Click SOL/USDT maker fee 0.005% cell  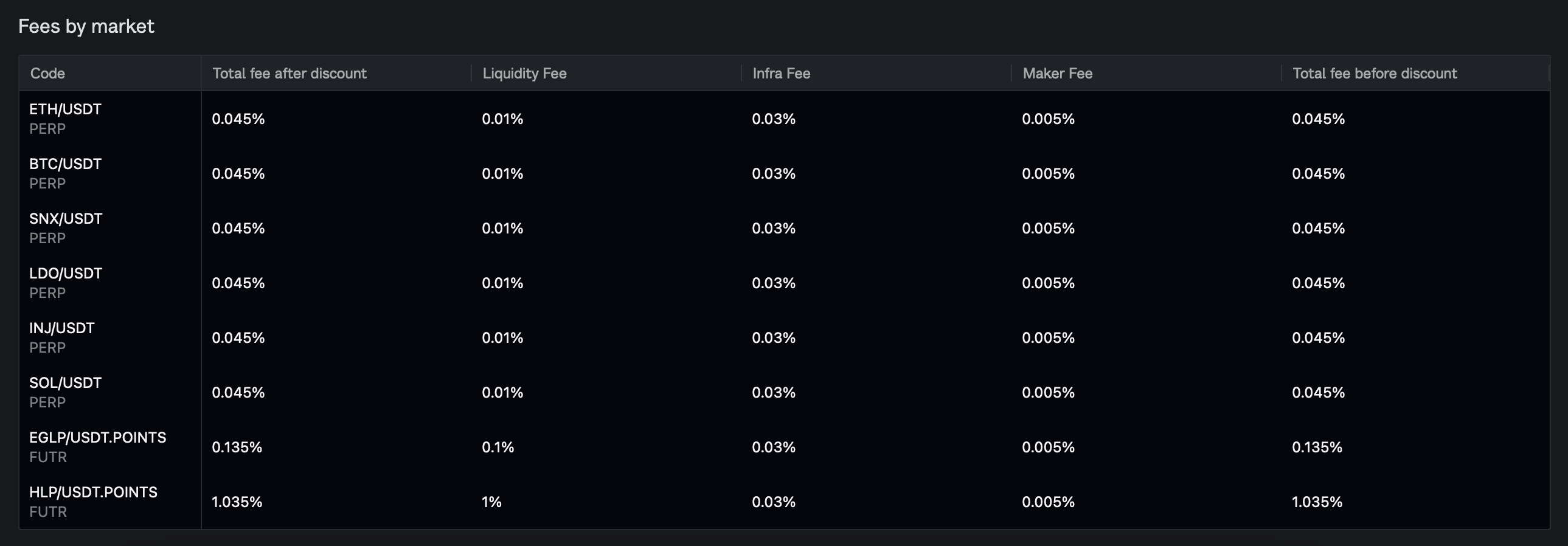(1048, 393)
